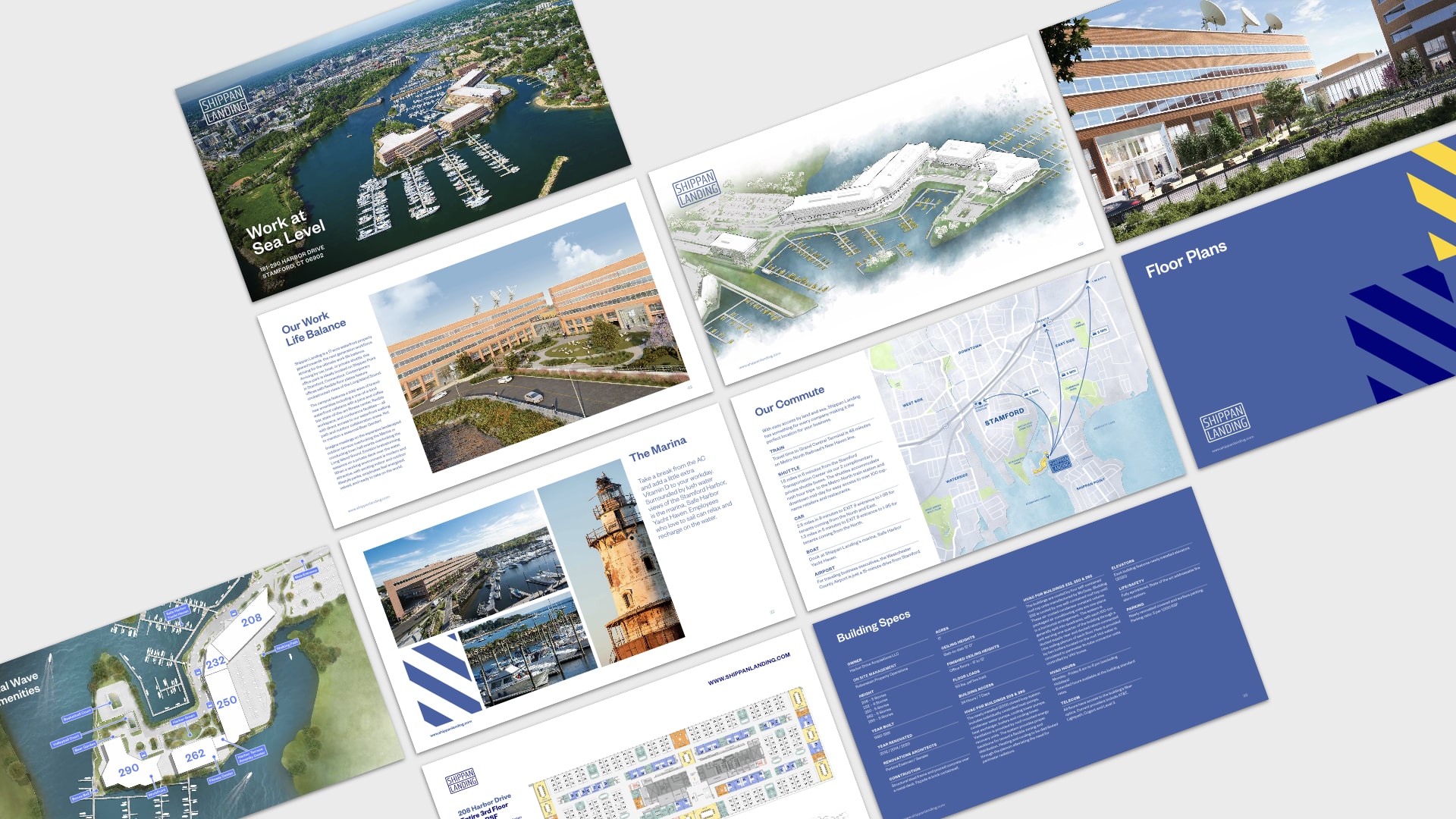Screen dimensions: 1456x819
Task: Click the STAMFORD label on the commute map
Action: pos(1005,416)
